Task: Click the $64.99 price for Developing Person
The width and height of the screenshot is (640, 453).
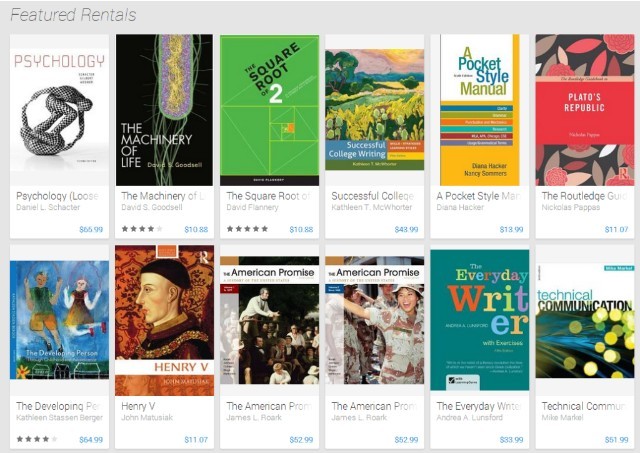Action: tap(91, 440)
